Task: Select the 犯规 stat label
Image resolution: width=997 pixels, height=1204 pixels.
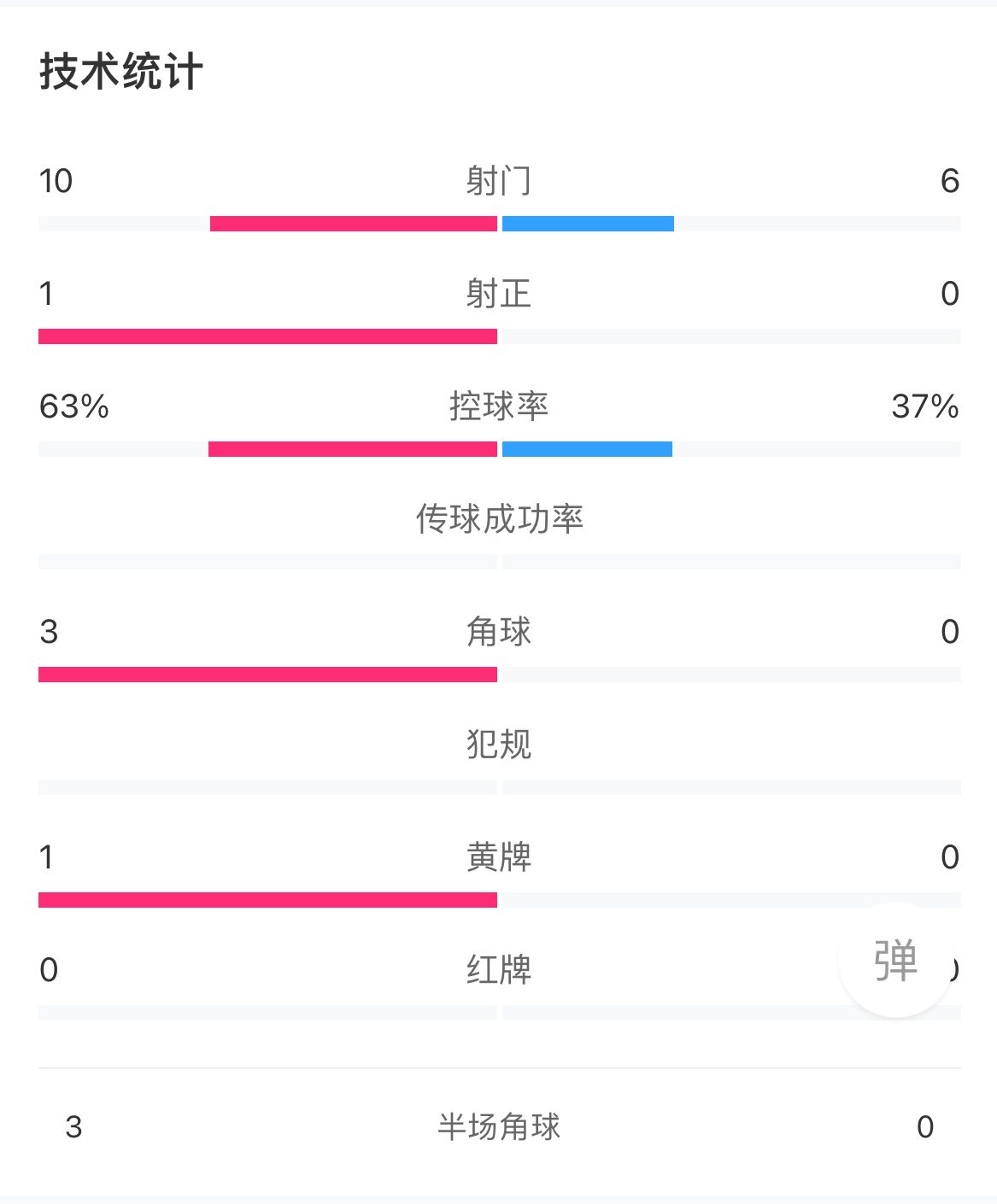Action: pyautogui.click(x=499, y=745)
